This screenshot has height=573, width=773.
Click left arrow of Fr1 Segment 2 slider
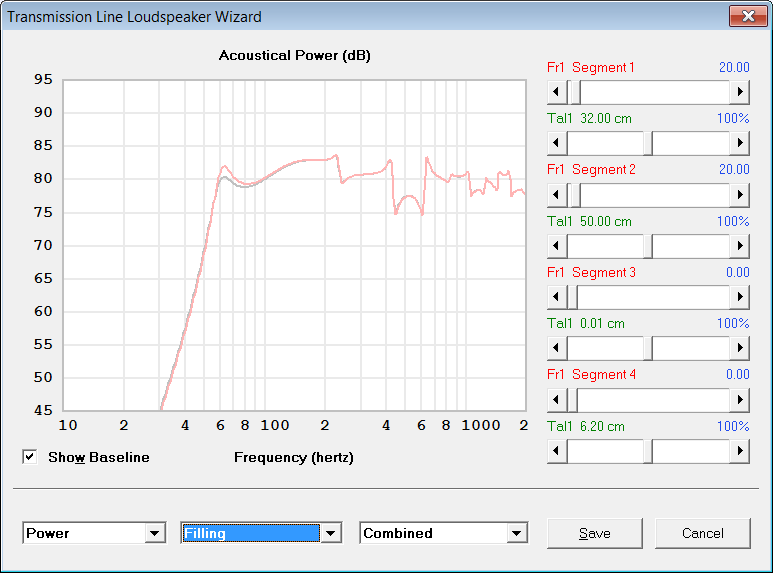coord(557,195)
